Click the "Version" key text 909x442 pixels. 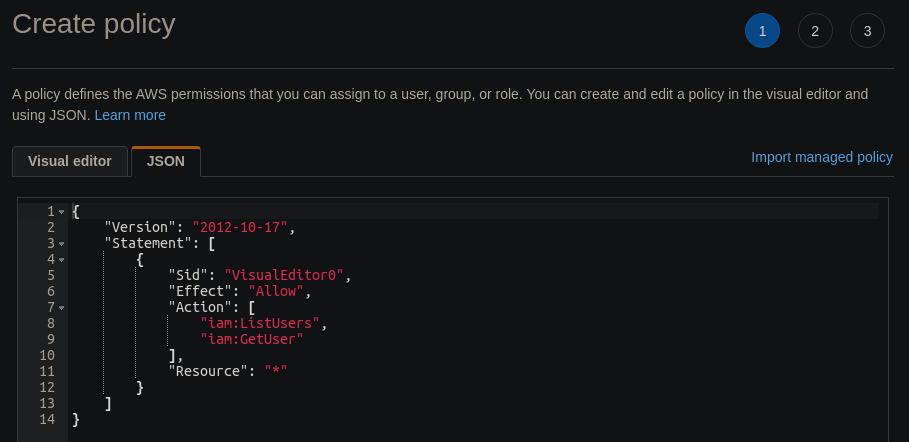click(x=140, y=227)
